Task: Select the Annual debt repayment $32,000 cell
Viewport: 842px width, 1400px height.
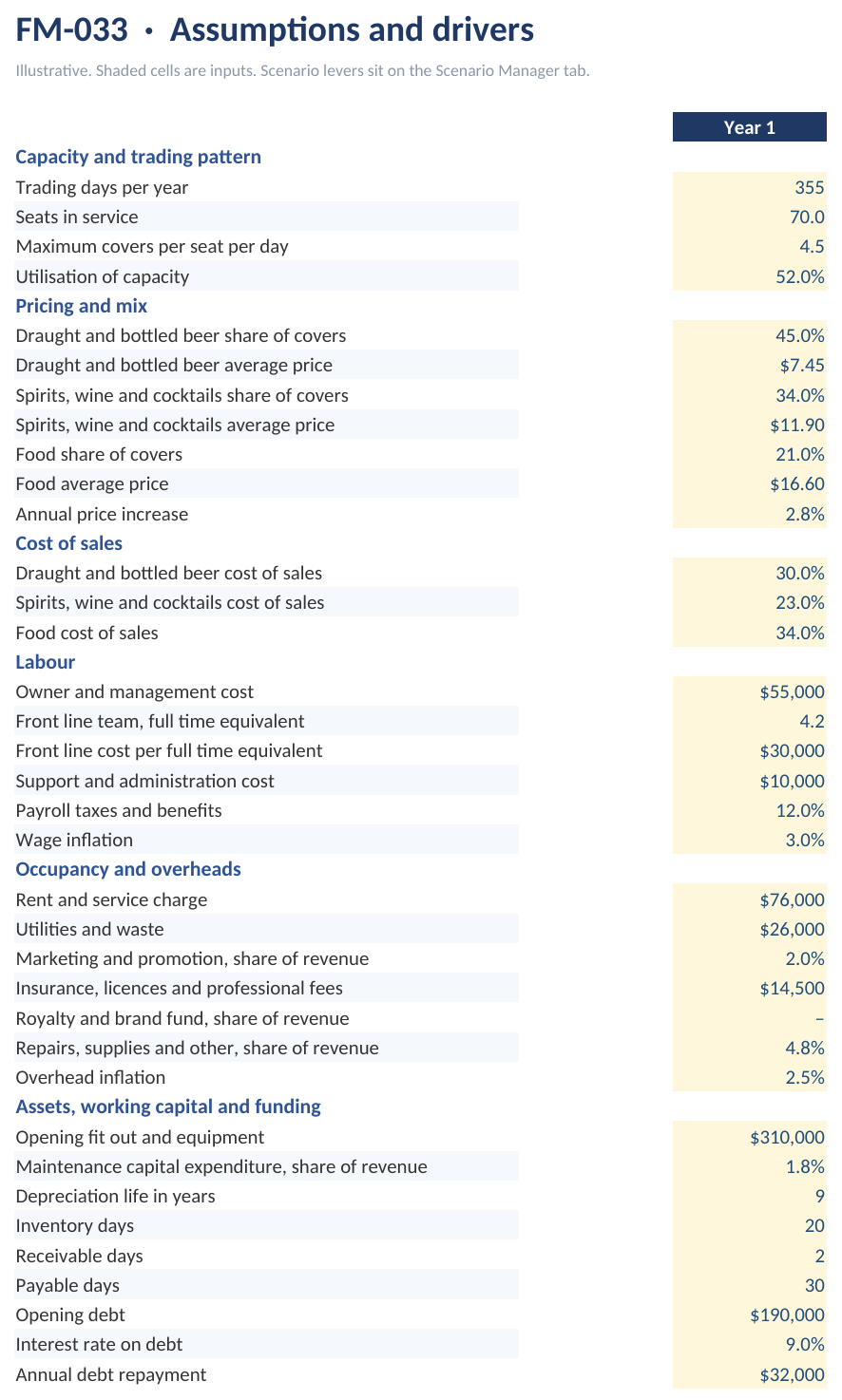Action: click(750, 1374)
